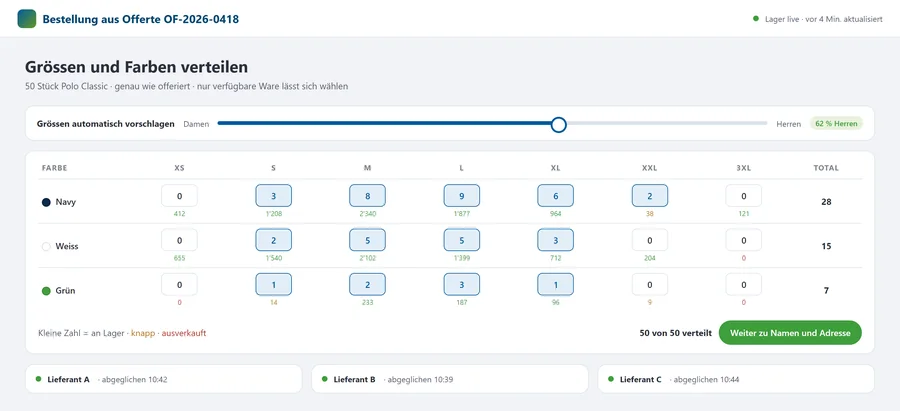Select the Grün 3XL quantity field
Viewport: 900px width, 411px height.
[744, 284]
